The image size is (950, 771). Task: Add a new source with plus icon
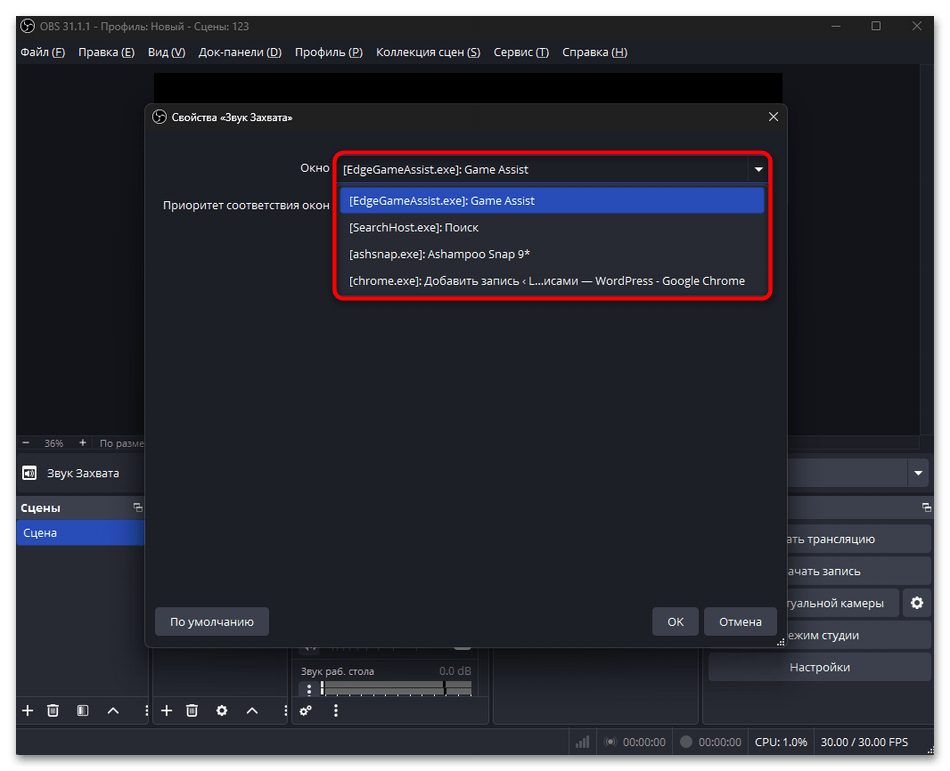167,710
